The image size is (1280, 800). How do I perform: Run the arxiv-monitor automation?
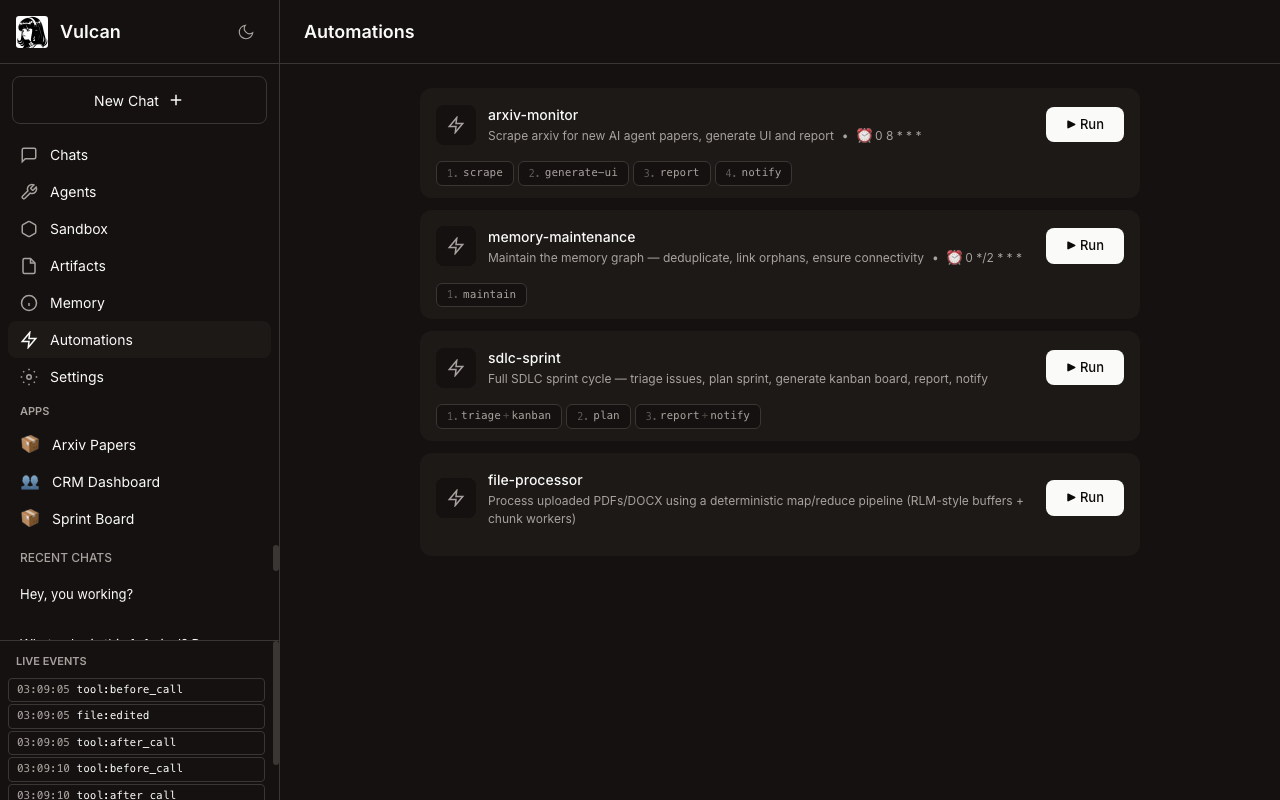pos(1084,125)
